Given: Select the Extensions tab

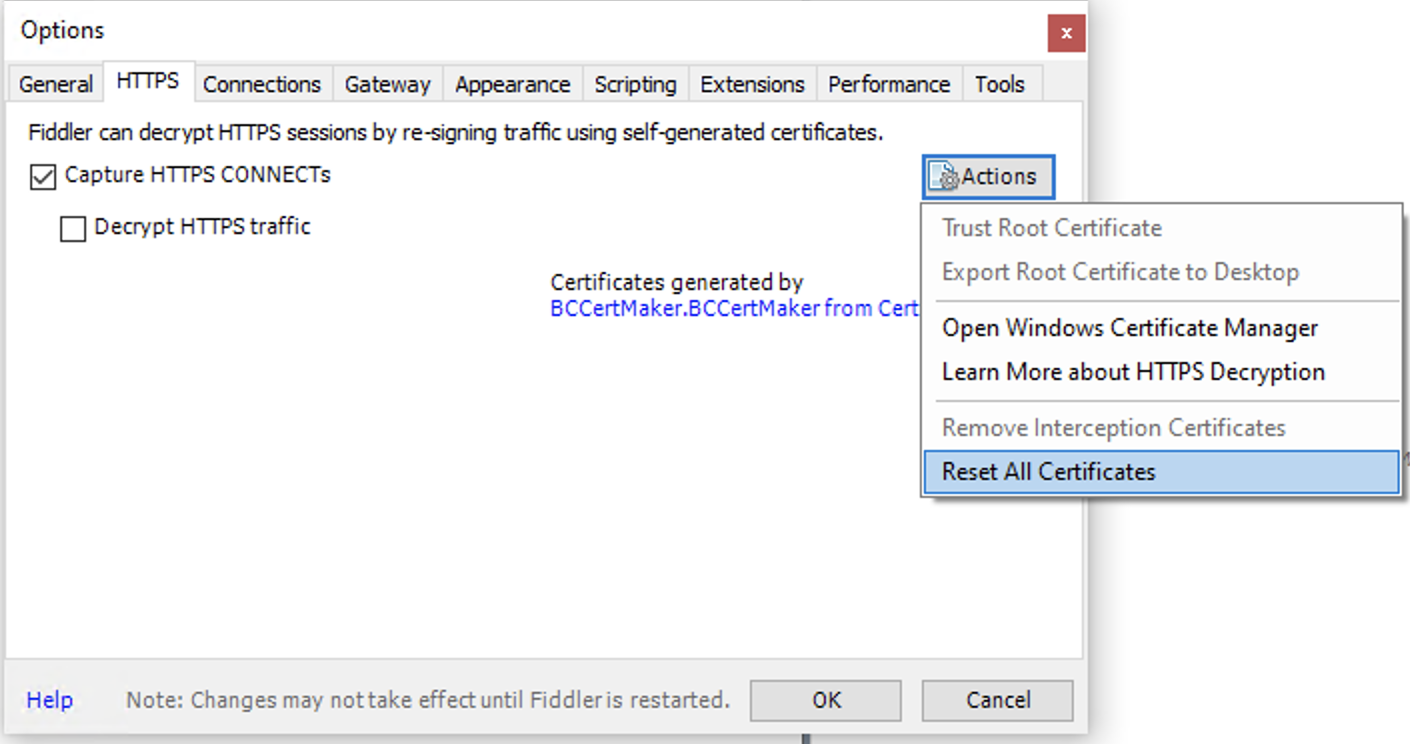Looking at the screenshot, I should tap(752, 85).
